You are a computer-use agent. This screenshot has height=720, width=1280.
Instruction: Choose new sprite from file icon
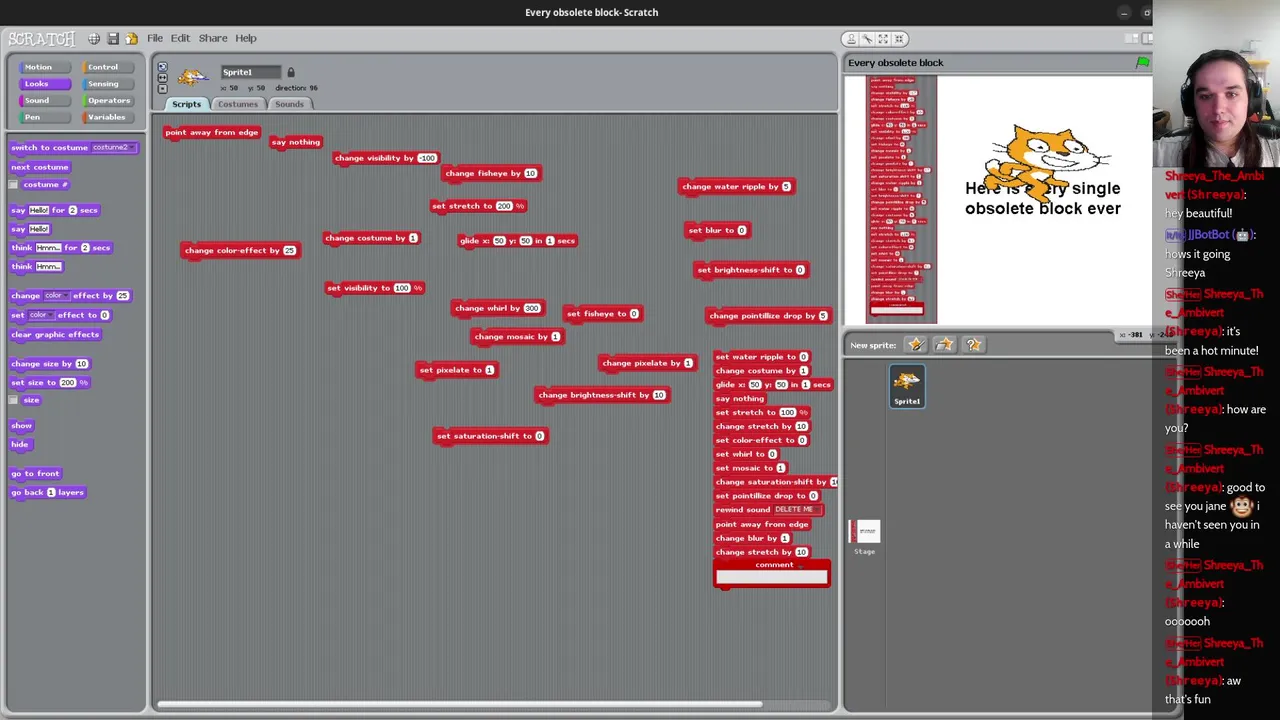[944, 345]
